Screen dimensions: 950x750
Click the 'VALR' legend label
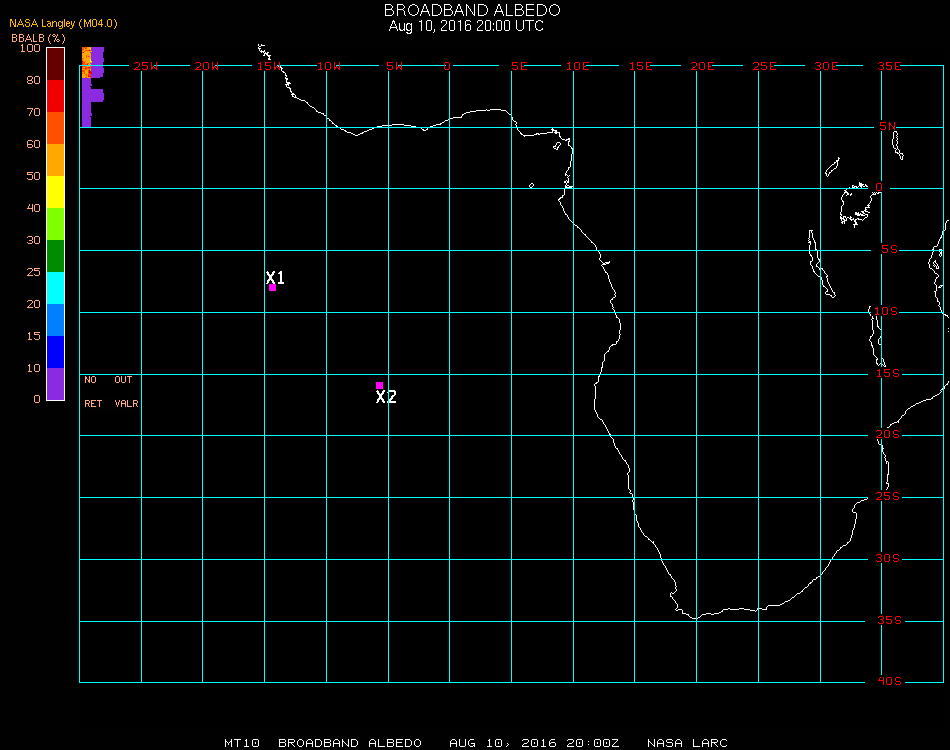[126, 403]
